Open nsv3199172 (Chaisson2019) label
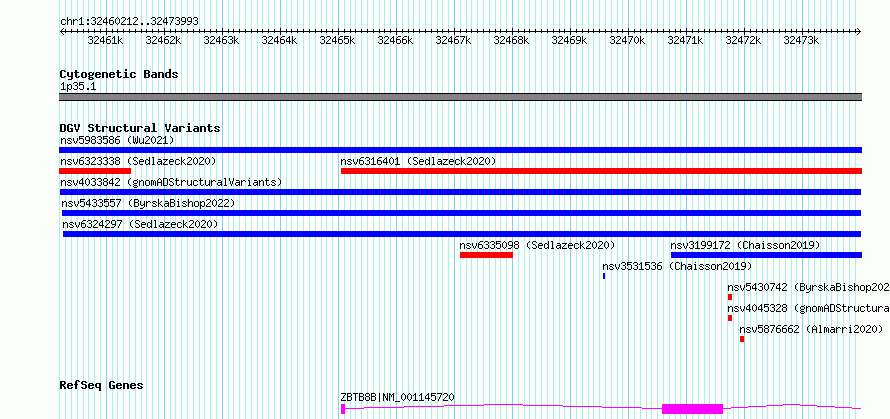 [x=745, y=245]
